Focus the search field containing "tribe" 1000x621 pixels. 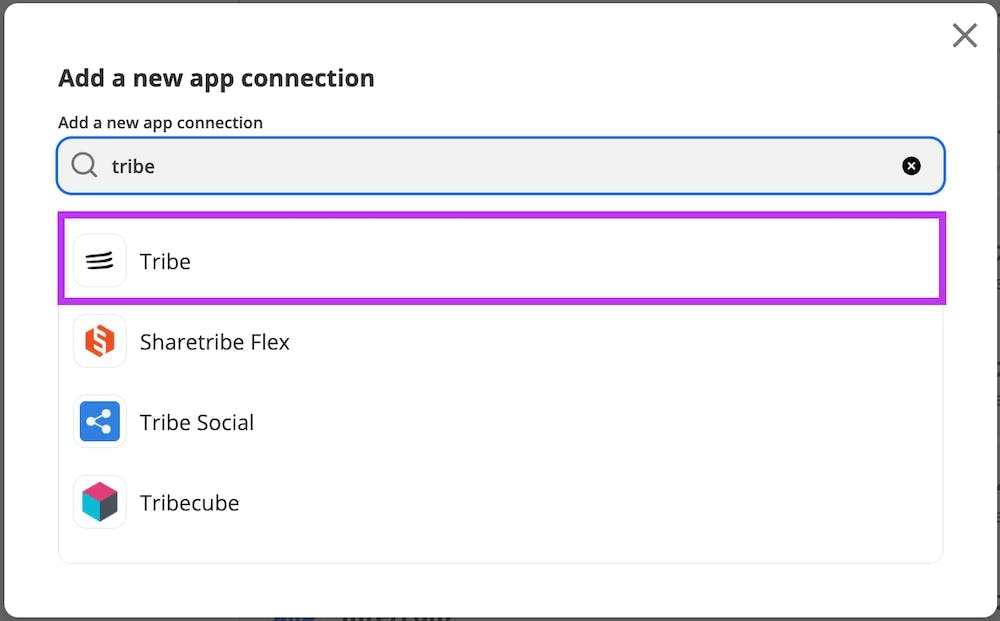pyautogui.click(x=500, y=166)
